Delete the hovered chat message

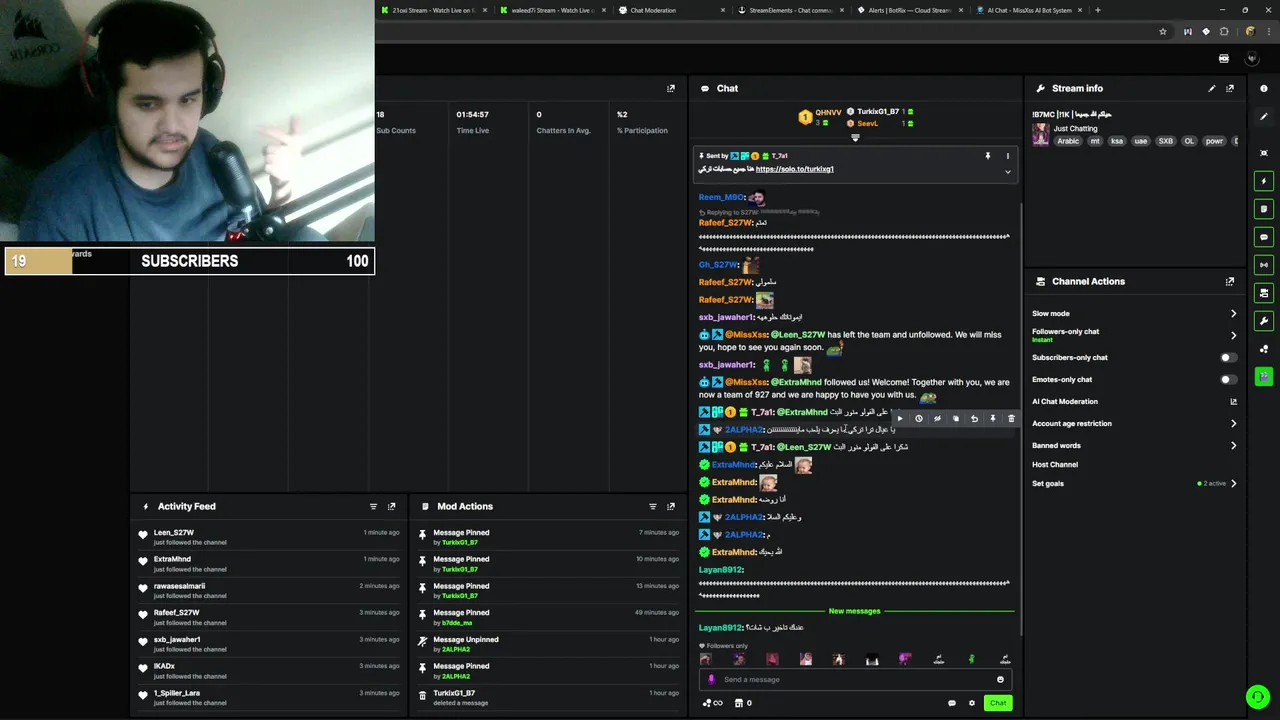tap(1011, 419)
